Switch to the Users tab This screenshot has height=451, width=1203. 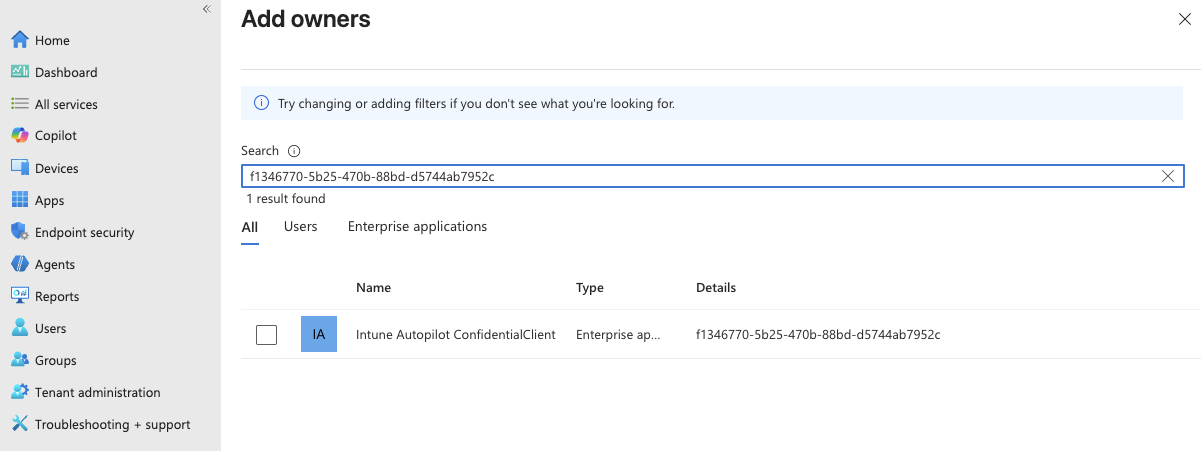[x=301, y=227]
